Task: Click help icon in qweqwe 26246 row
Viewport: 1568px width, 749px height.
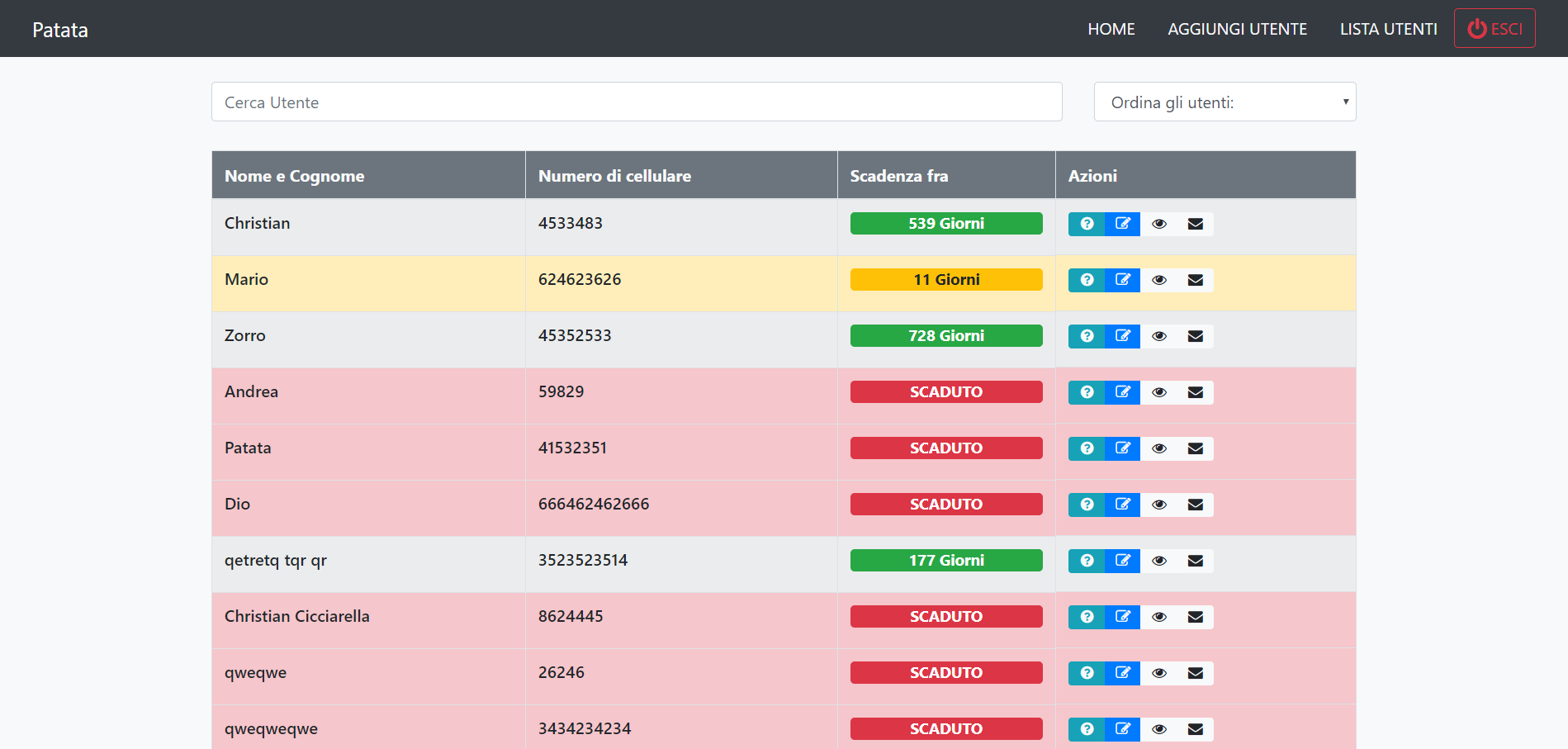Action: coord(1087,673)
